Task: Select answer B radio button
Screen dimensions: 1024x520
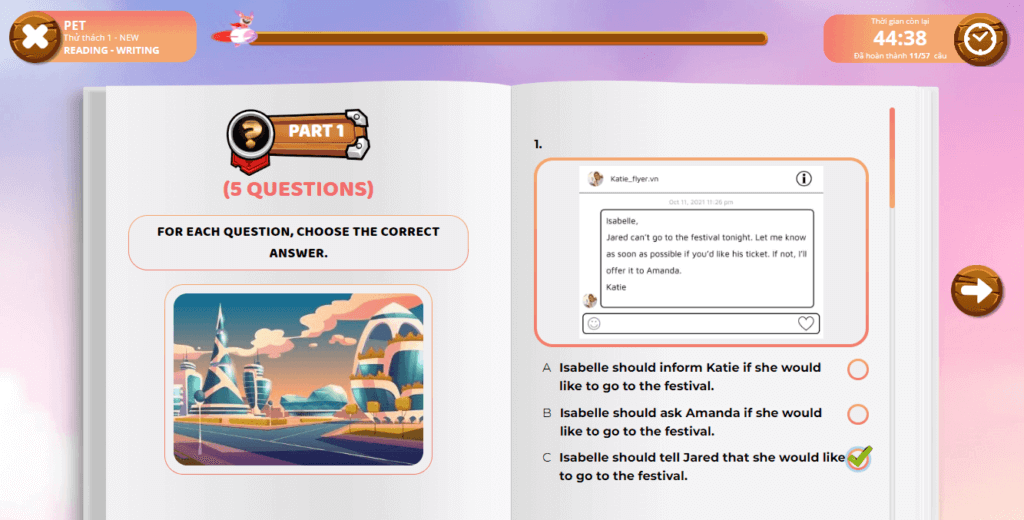Action: click(x=858, y=414)
